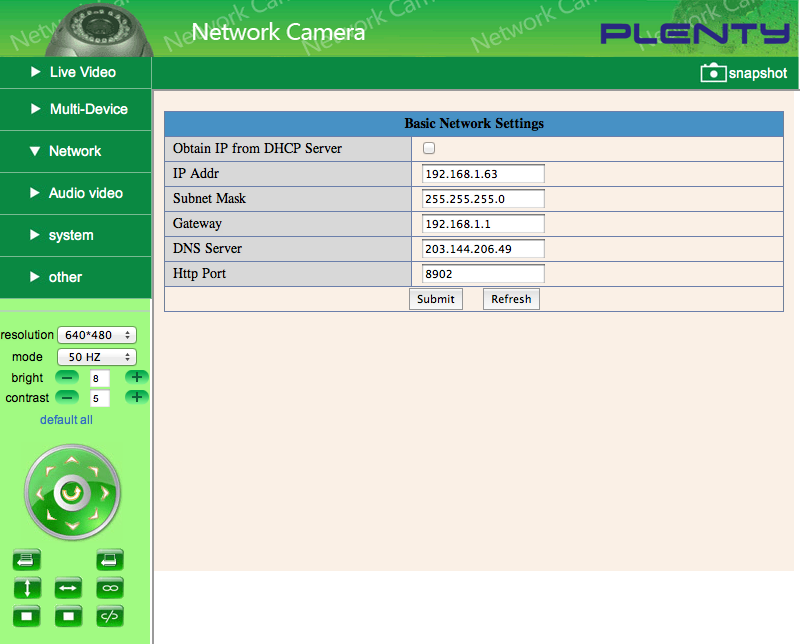Click the bright value field

pyautogui.click(x=100, y=378)
